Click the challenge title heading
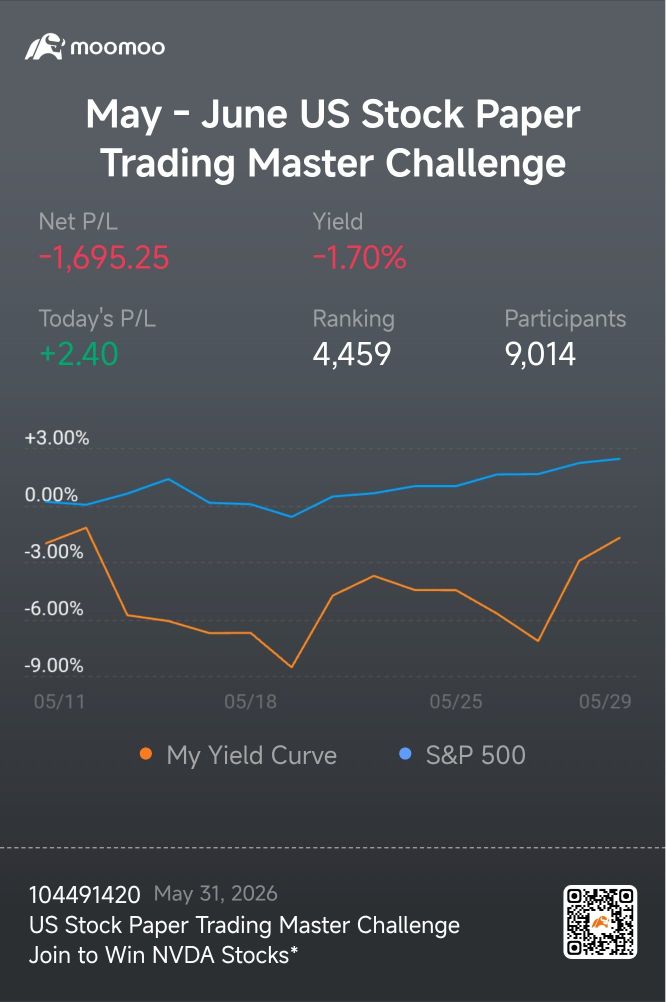 click(333, 138)
